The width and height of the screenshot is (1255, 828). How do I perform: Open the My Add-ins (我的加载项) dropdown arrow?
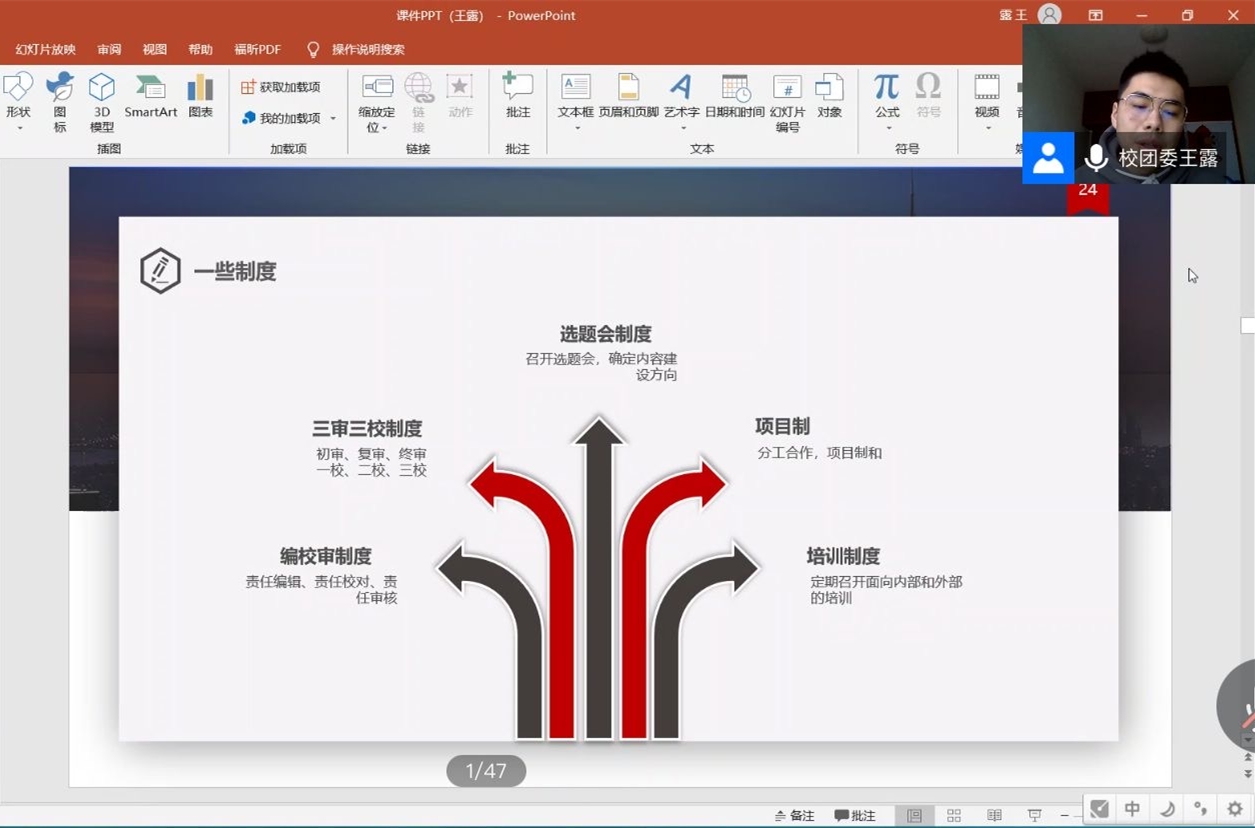[333, 118]
